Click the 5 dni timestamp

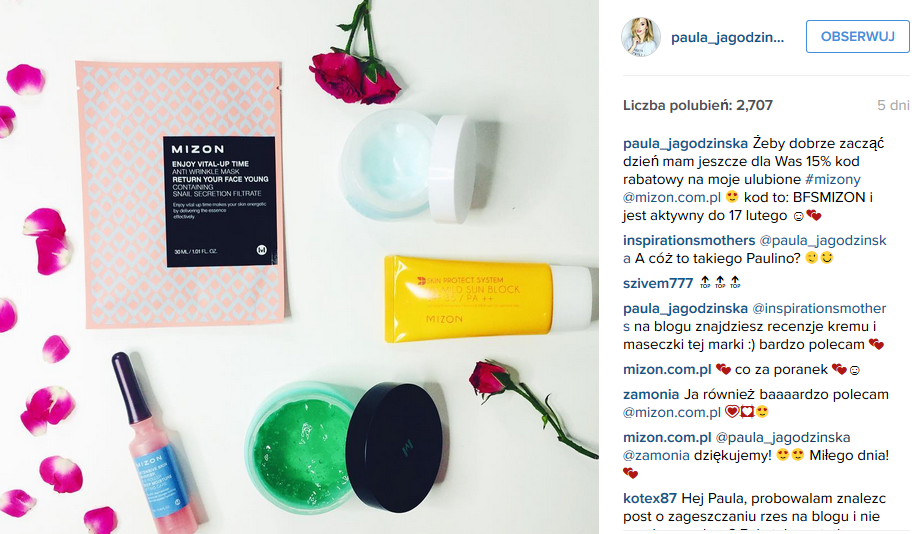pyautogui.click(x=893, y=106)
